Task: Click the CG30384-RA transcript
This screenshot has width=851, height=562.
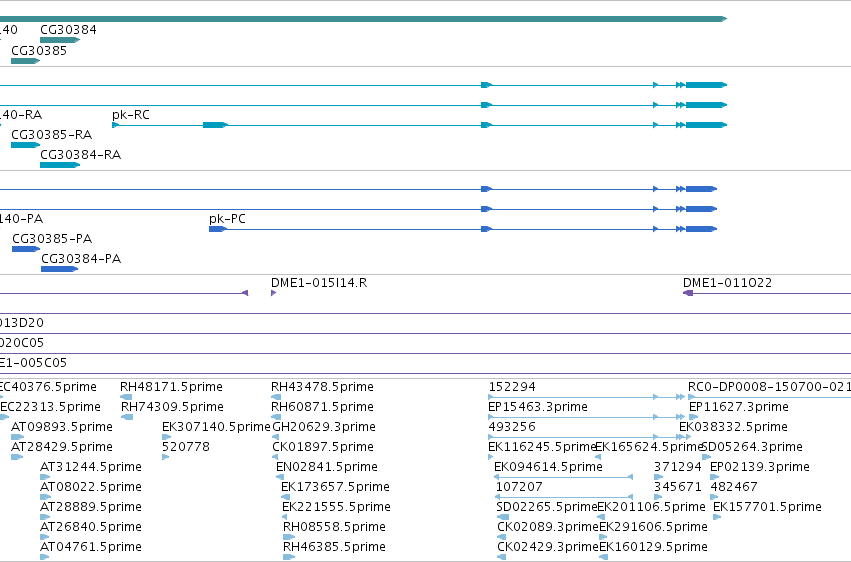Action: pos(60,165)
